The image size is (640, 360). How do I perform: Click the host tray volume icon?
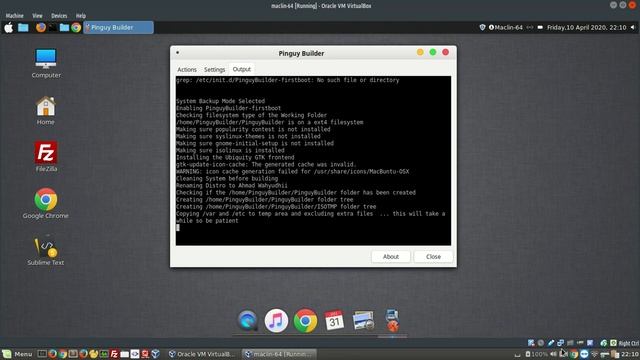point(553,354)
